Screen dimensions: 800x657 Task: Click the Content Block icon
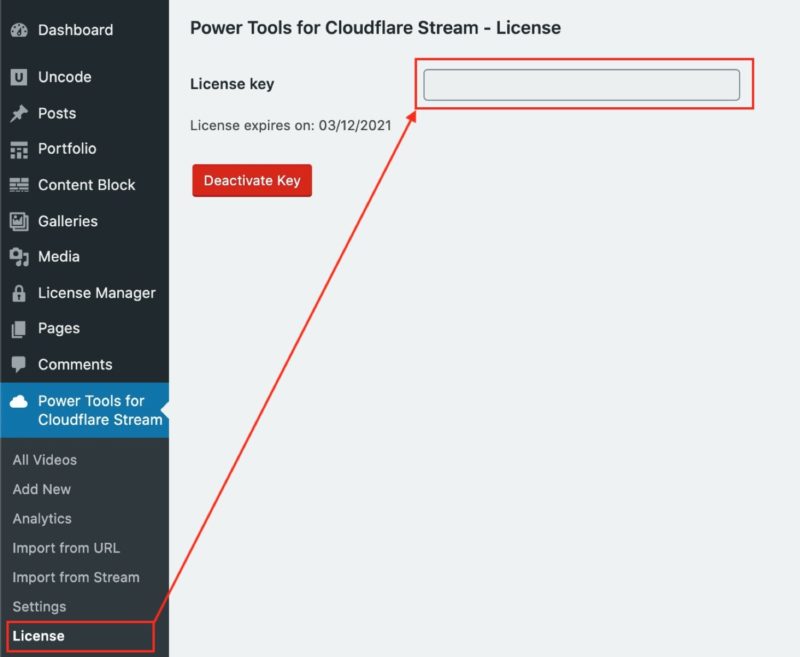[x=19, y=185]
